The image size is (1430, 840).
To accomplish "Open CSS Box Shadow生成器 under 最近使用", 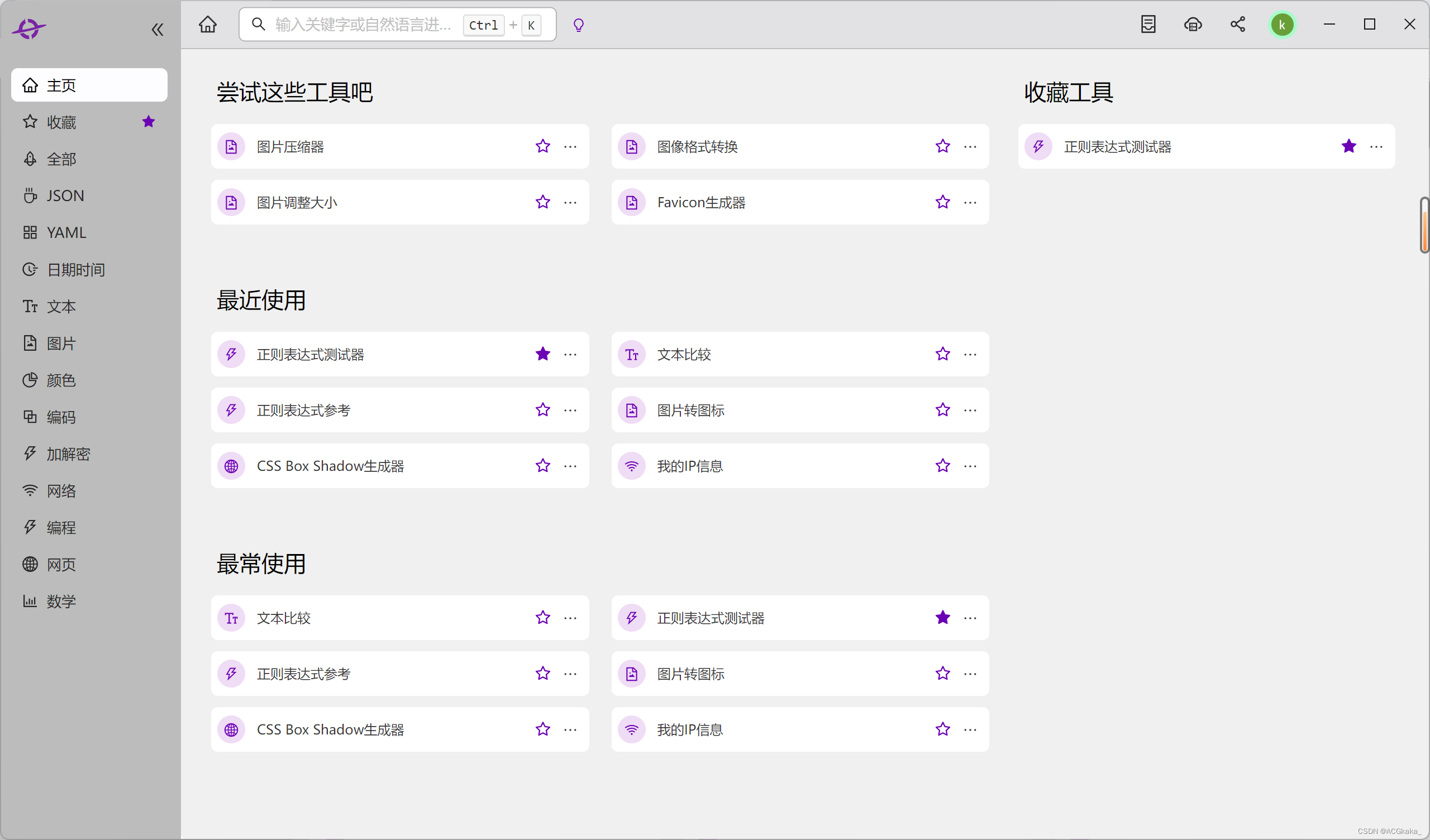I will 330,466.
